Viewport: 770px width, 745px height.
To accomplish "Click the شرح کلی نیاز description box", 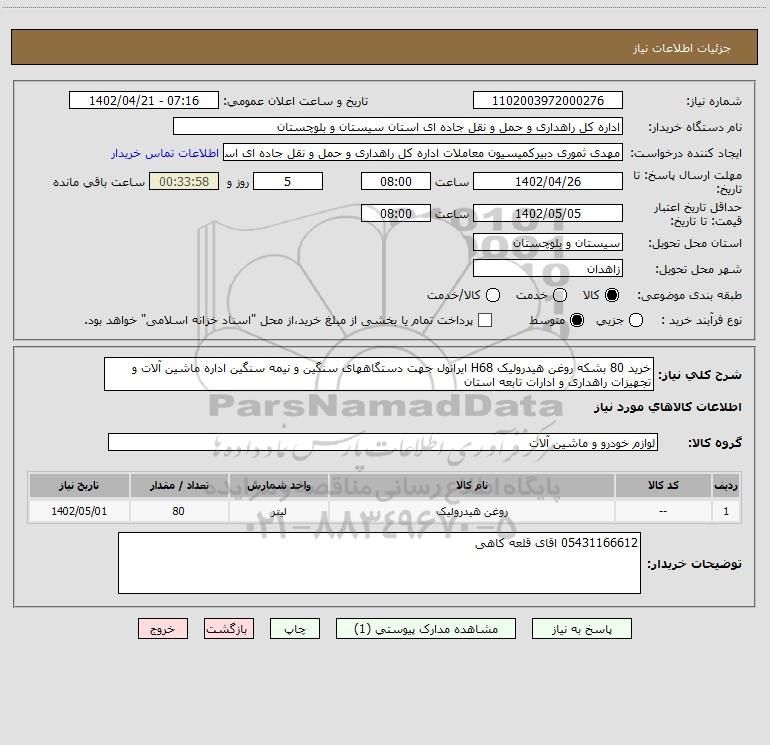I will click(379, 374).
